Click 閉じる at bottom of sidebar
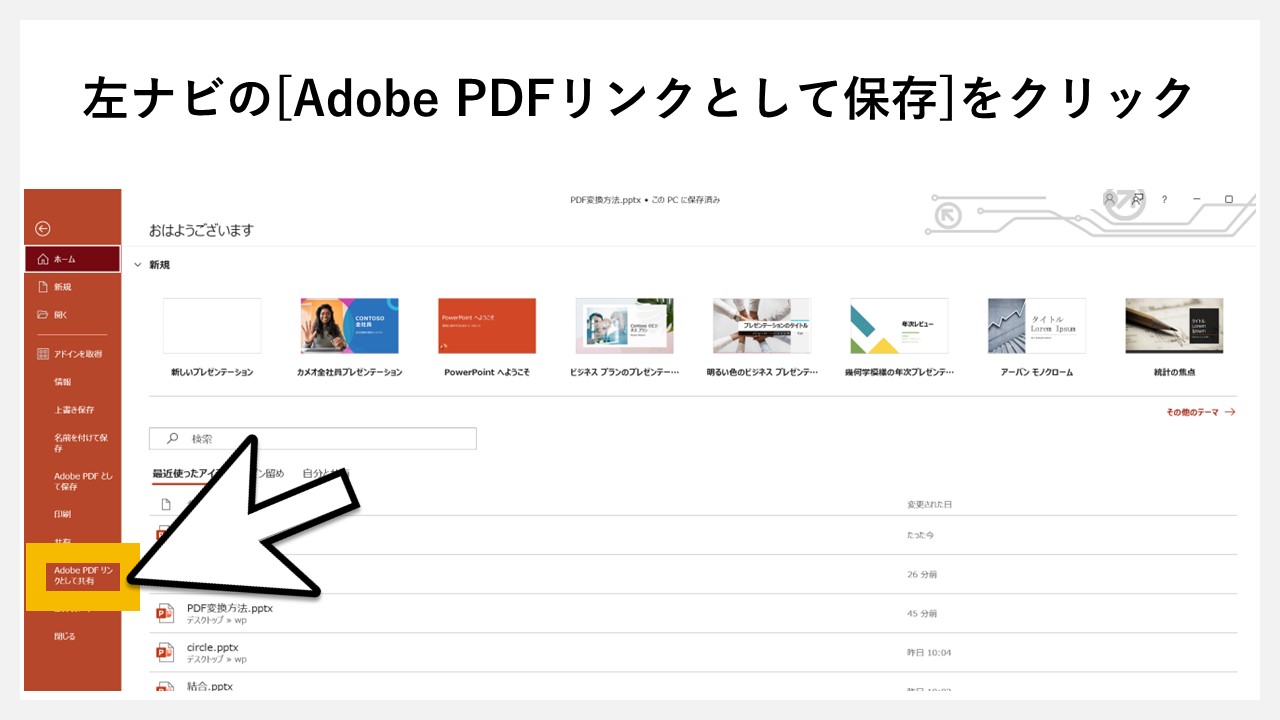This screenshot has height=720, width=1280. click(62, 634)
